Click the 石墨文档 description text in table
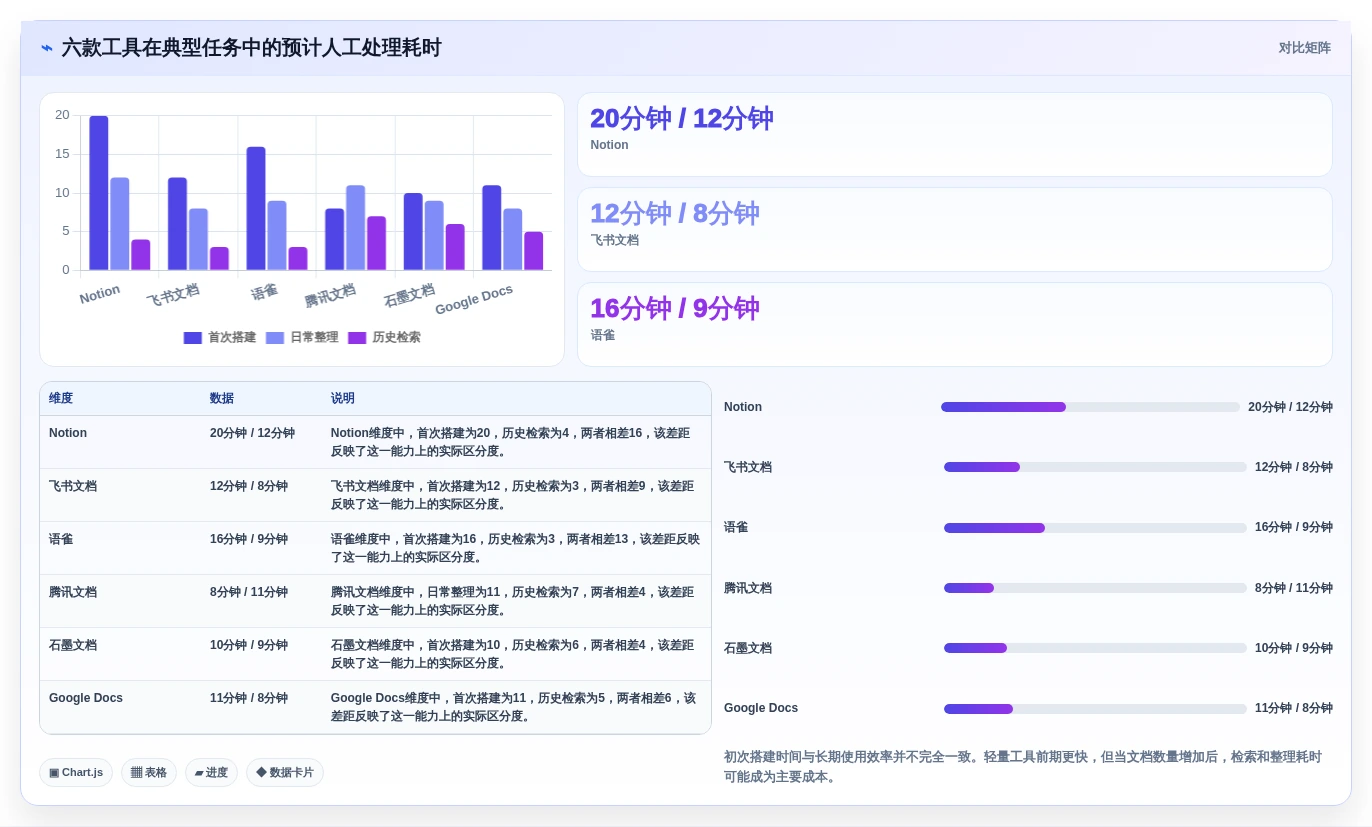The height and width of the screenshot is (827, 1372). coord(514,654)
